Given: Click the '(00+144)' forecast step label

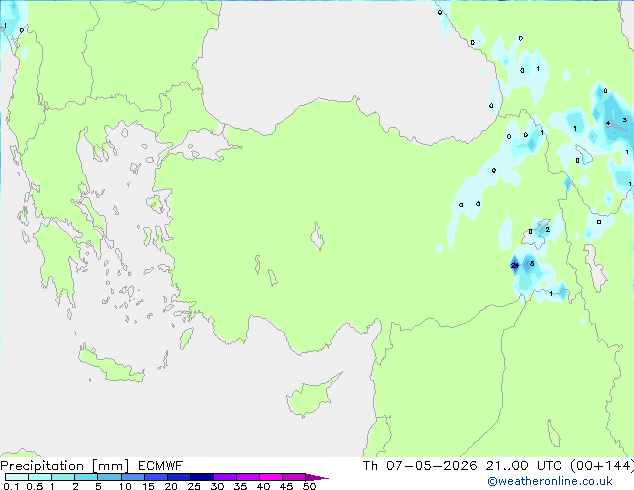Looking at the screenshot, I should pyautogui.click(x=602, y=466).
